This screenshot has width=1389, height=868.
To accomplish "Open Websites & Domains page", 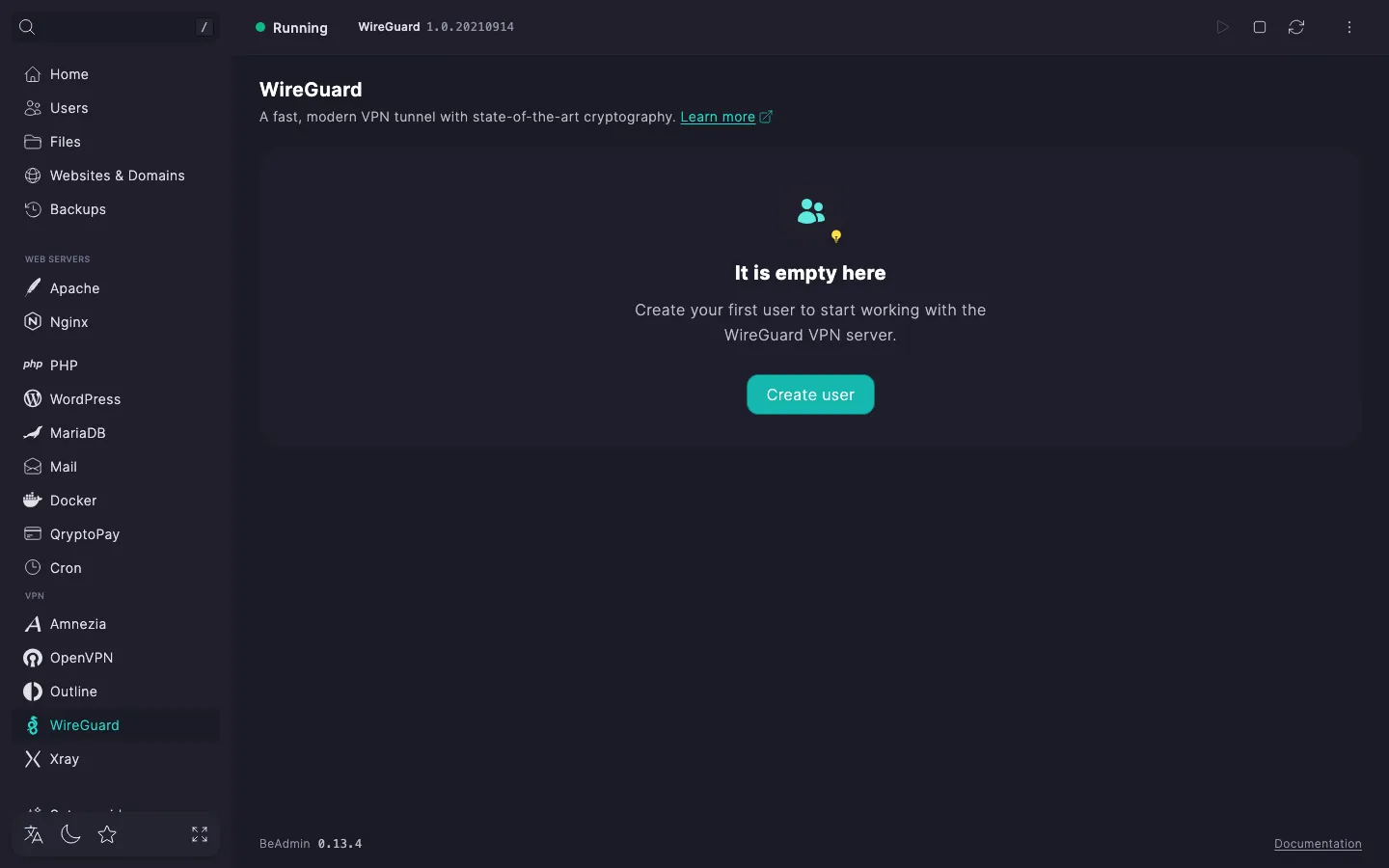I will point(116,176).
